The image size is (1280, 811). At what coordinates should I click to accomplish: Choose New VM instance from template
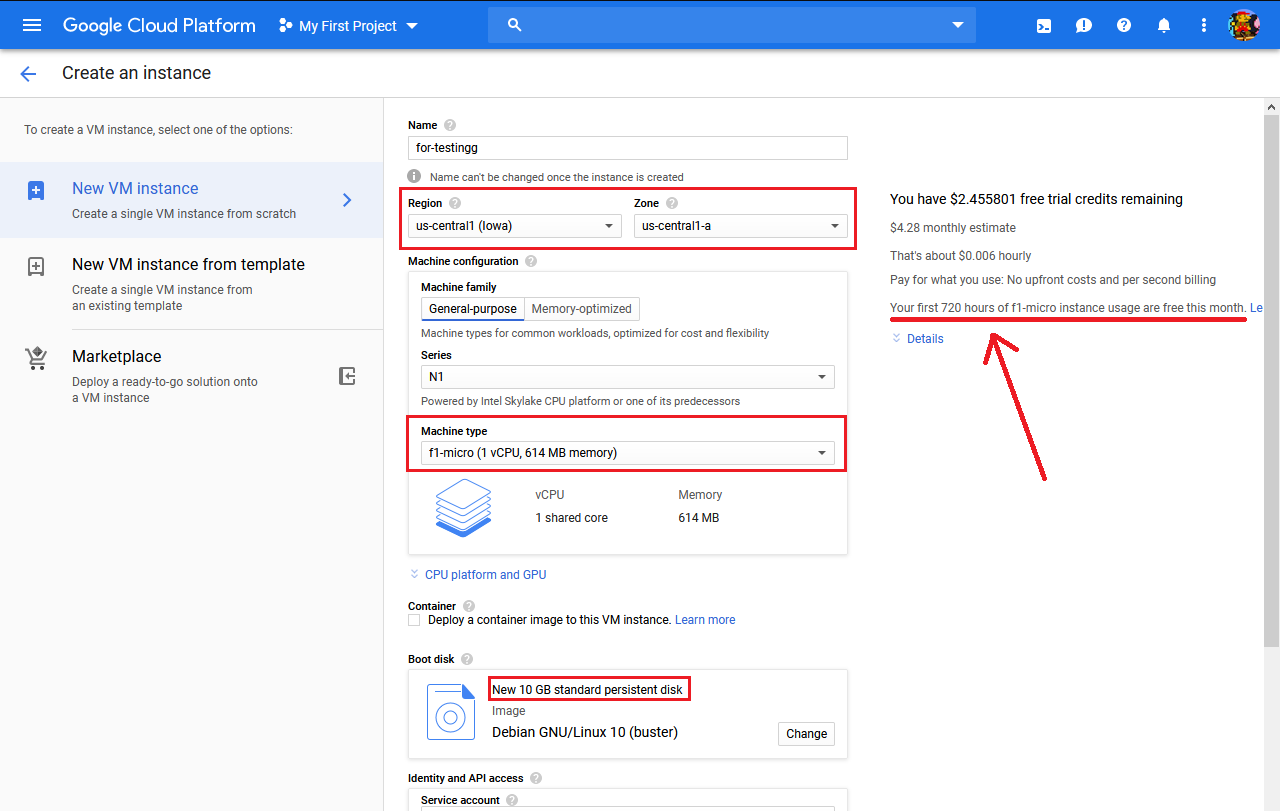(192, 284)
